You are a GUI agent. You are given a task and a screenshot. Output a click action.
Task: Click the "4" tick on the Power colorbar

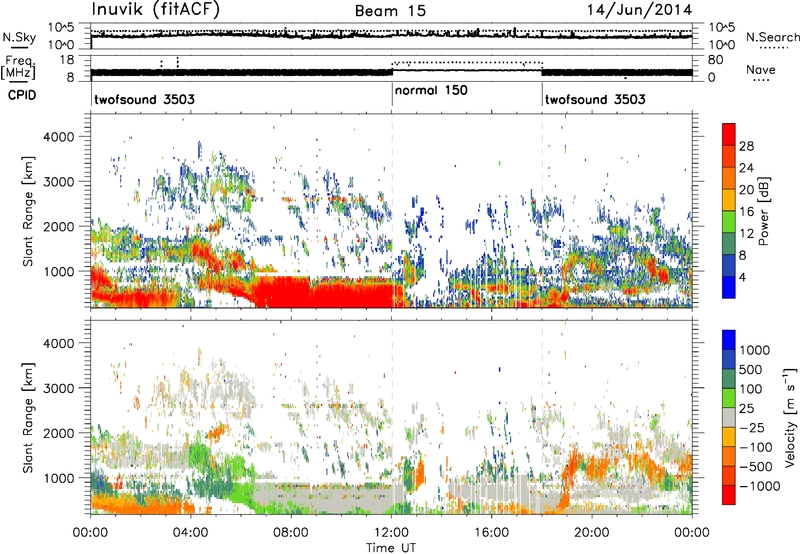click(x=742, y=278)
